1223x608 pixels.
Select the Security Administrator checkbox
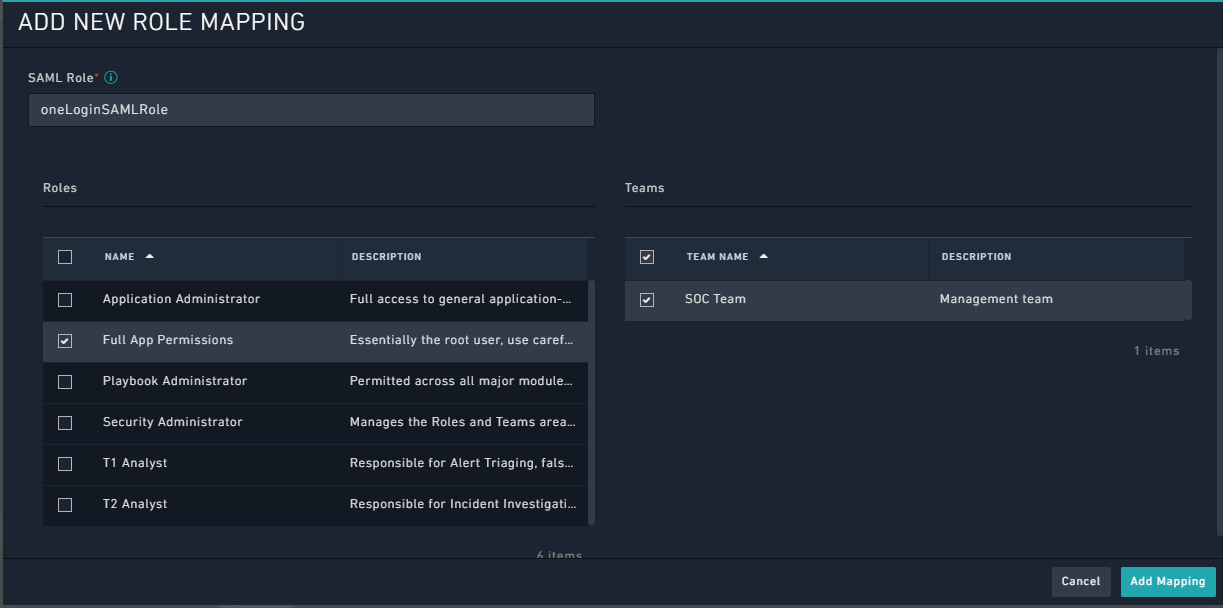pos(65,422)
